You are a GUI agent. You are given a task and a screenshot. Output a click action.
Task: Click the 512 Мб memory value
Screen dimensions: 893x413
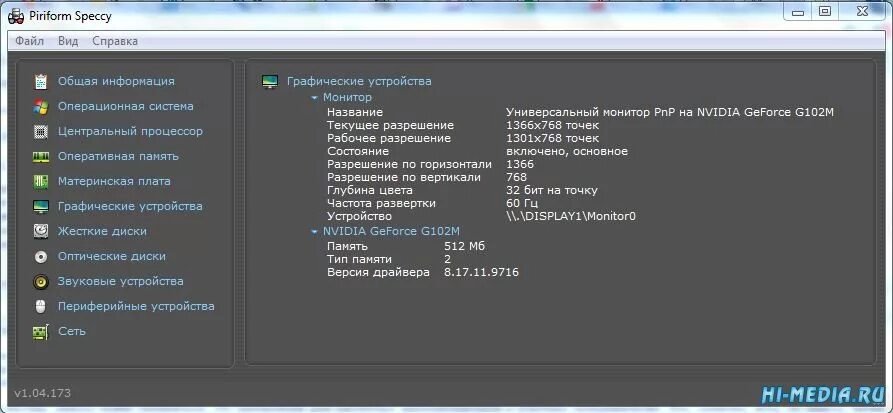click(465, 247)
